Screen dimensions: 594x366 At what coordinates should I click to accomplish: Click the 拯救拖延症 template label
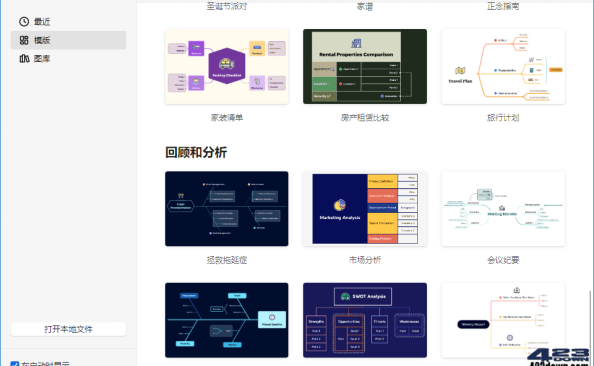[227, 260]
